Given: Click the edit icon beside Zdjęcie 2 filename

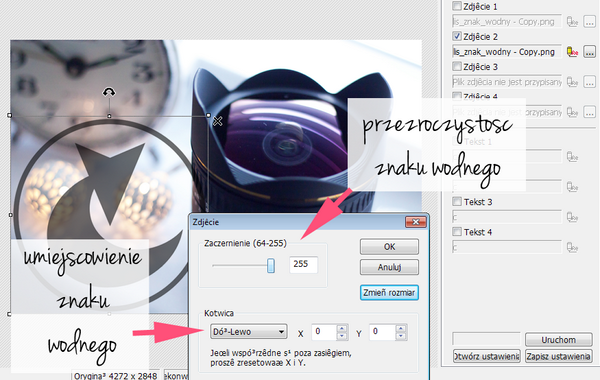Looking at the screenshot, I should point(572,52).
